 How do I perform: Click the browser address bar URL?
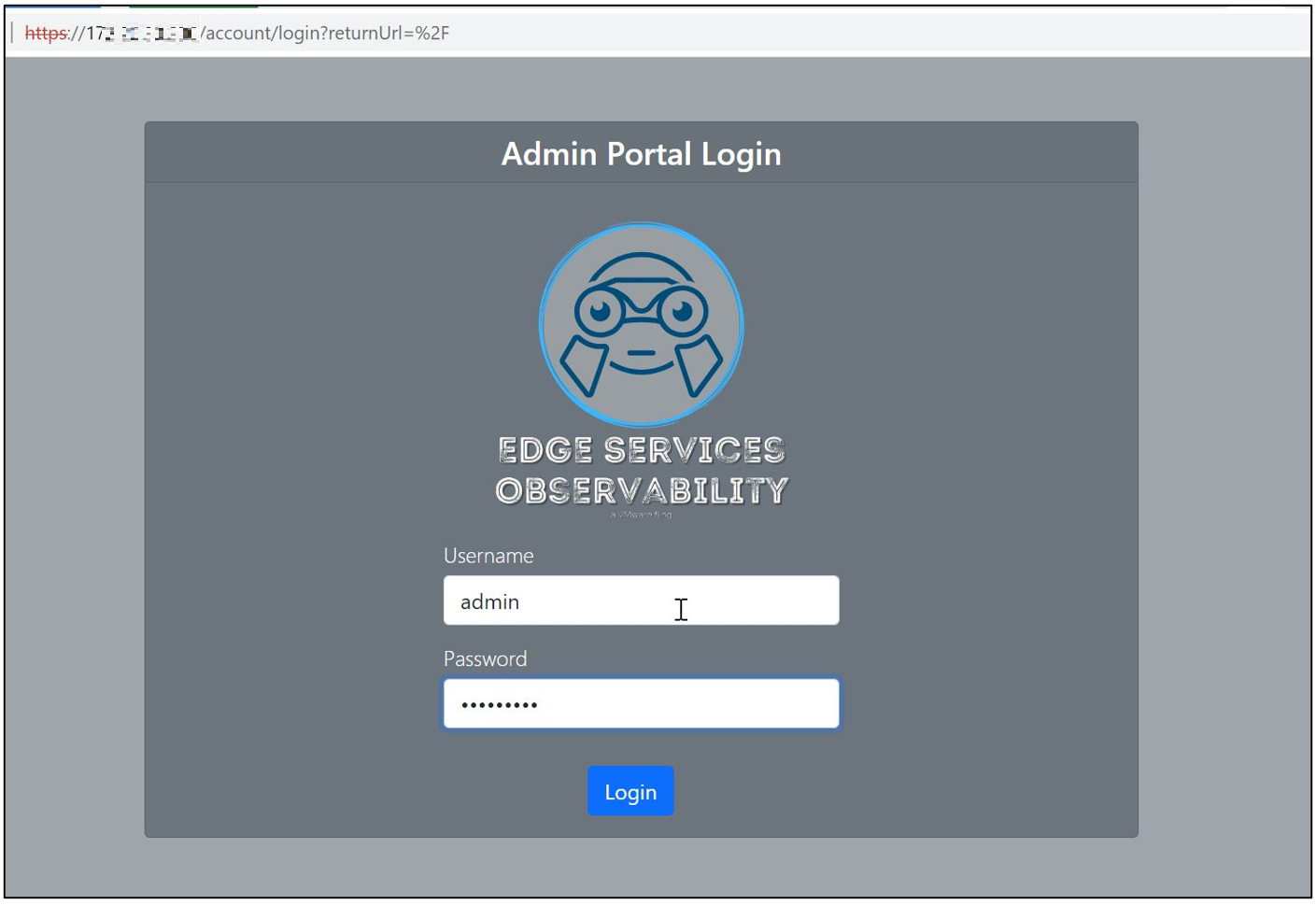(x=237, y=33)
